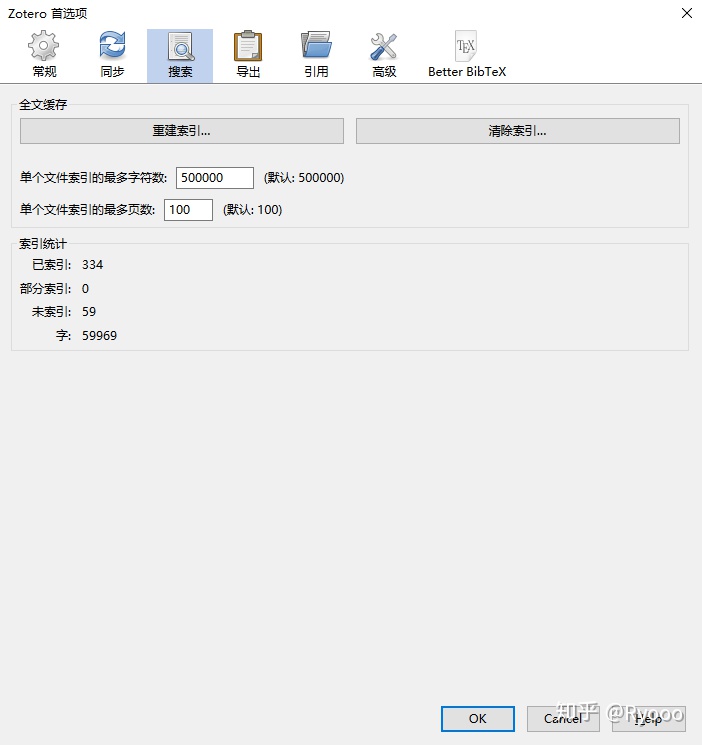
Task: Click the 重建索引... rebuild index button
Action: click(x=182, y=131)
